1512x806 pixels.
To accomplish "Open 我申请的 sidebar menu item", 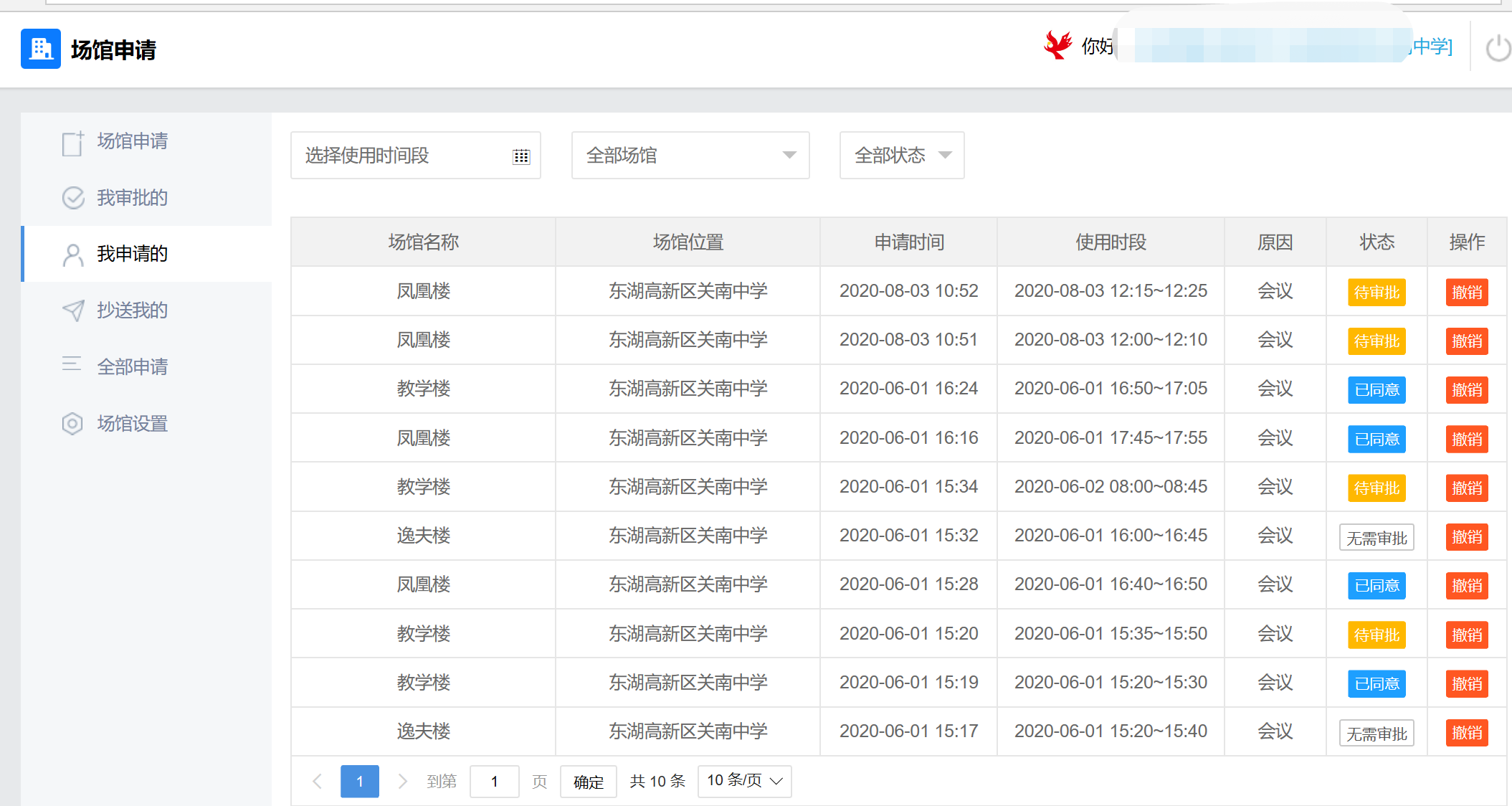I will (133, 254).
